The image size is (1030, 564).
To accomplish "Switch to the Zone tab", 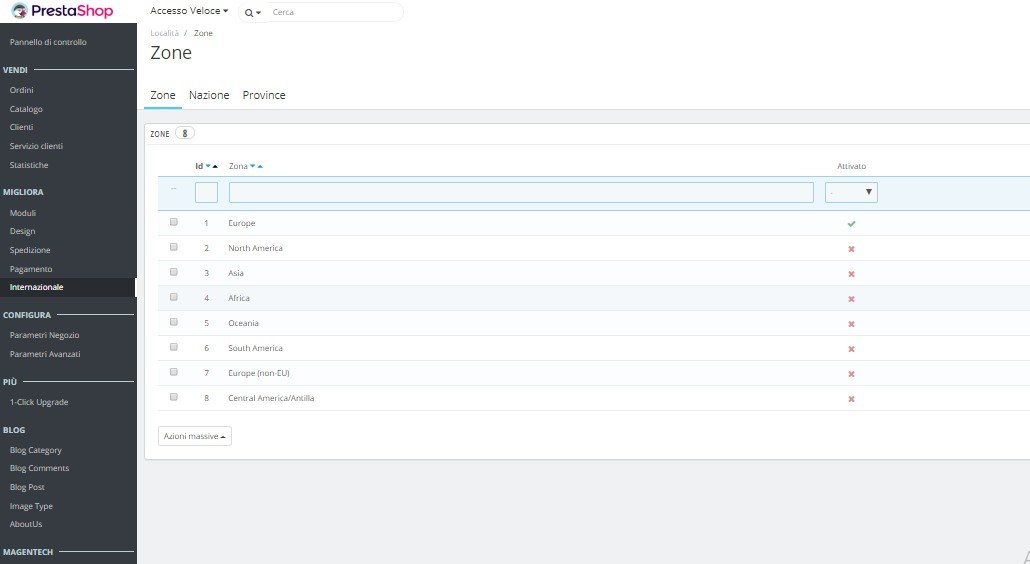I will tap(163, 95).
